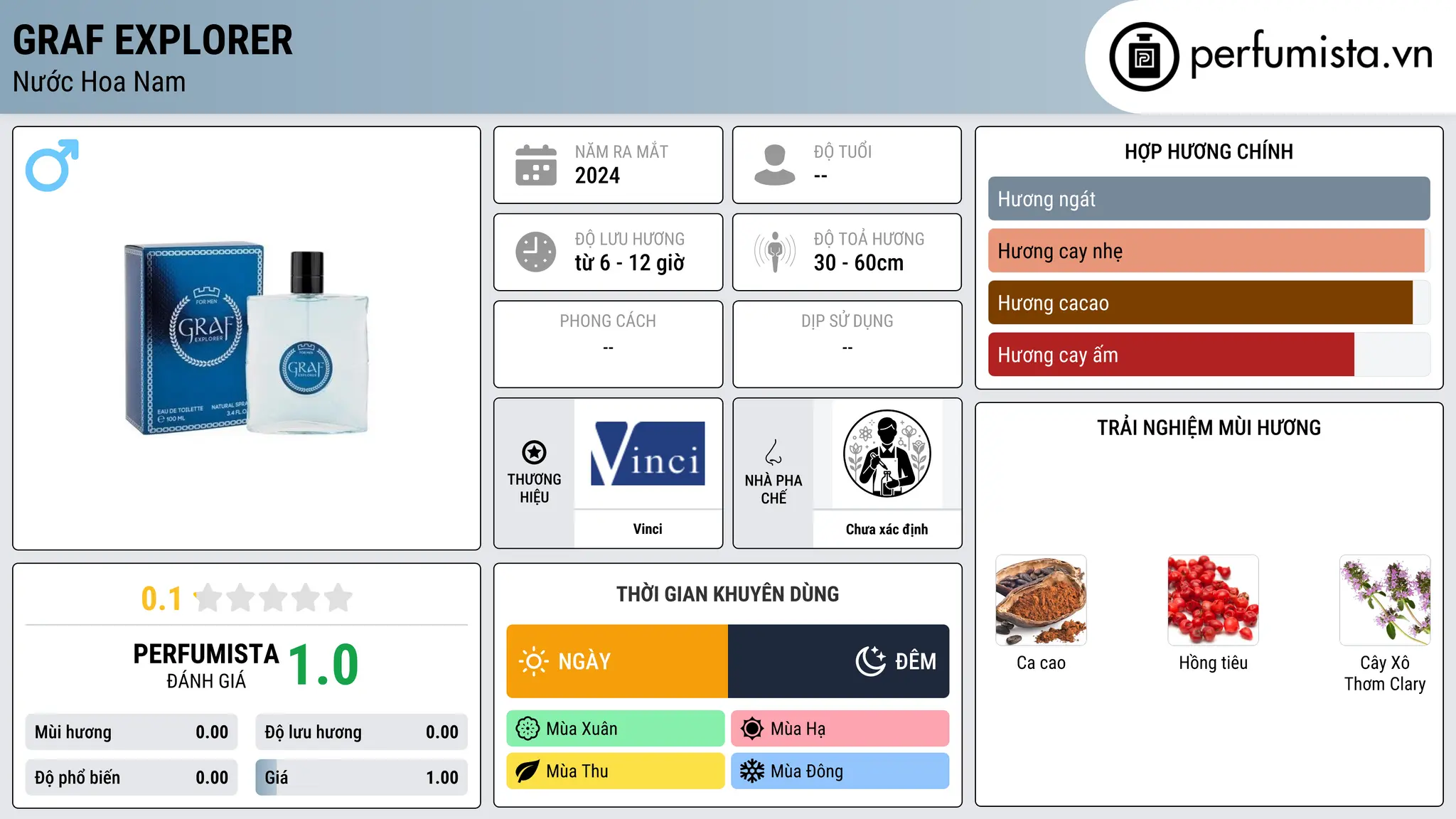1456x819 pixels.
Task: Click the moon icon in the ĐÊM bar
Action: pyautogui.click(x=871, y=661)
